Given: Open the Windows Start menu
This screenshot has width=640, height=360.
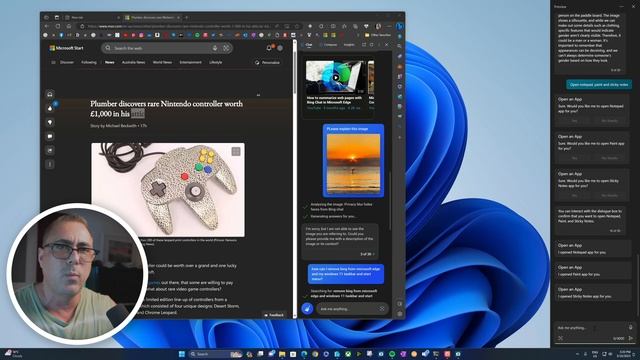Looking at the screenshot, I should pyautogui.click(x=182, y=354).
